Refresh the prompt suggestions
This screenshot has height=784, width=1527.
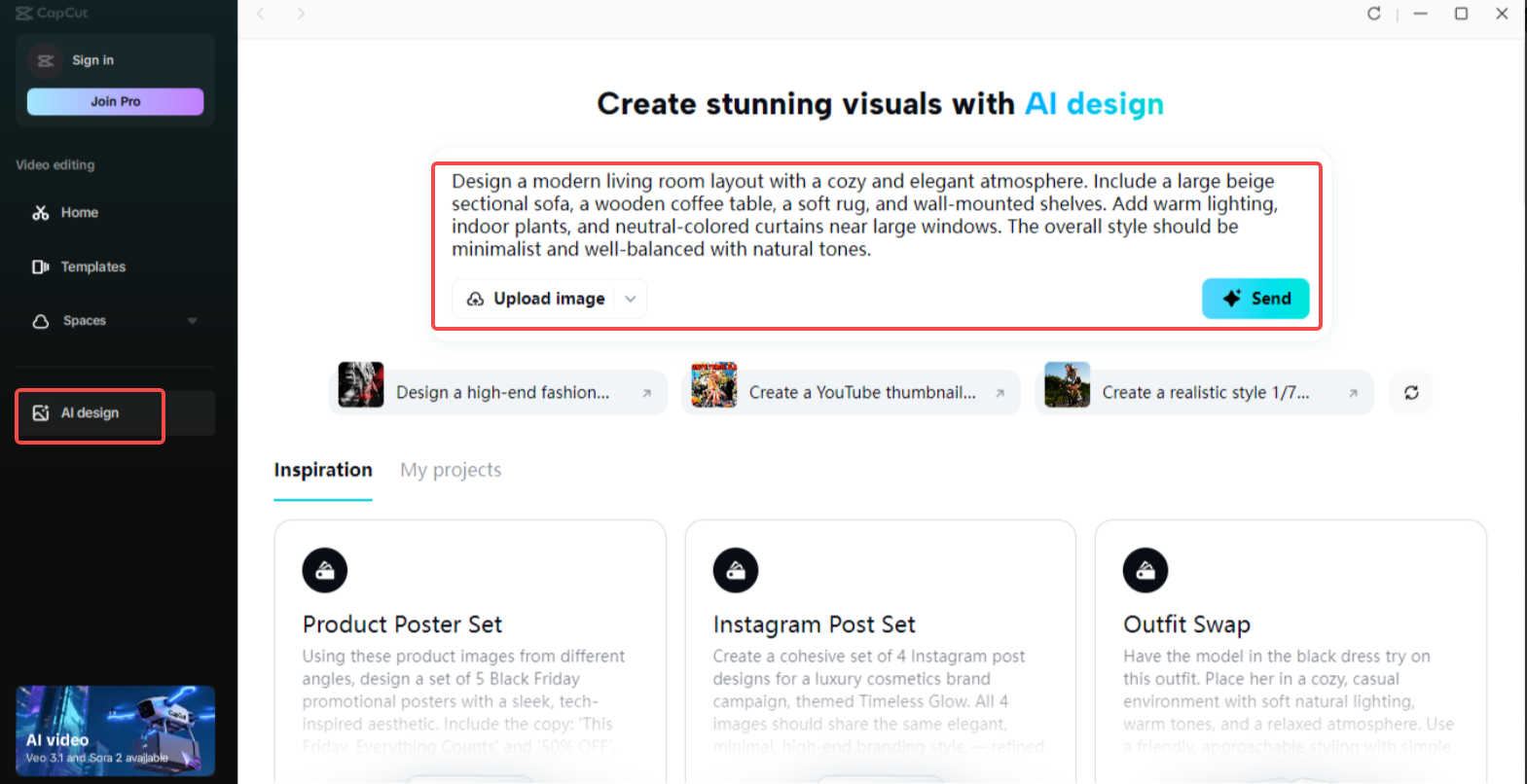pyautogui.click(x=1411, y=392)
